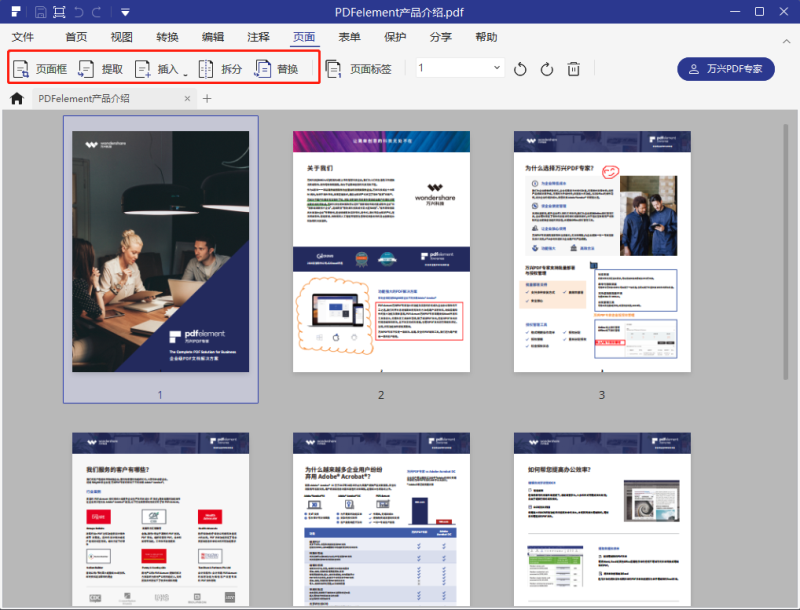Click the 万兴PDF专家 account button

pos(726,69)
